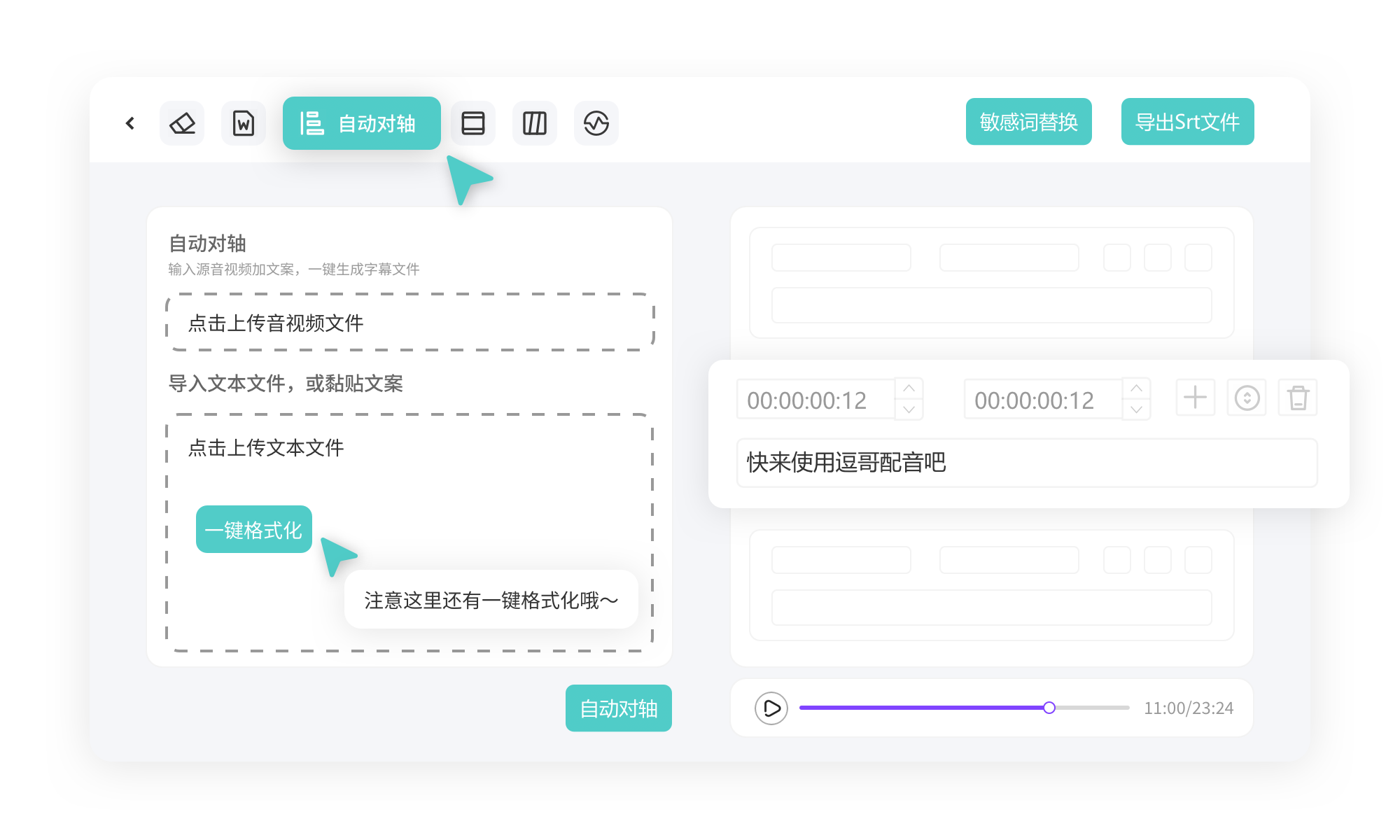This screenshot has height=840, width=1400.
Task: Open the waveform circle icon
Action: coord(596,123)
